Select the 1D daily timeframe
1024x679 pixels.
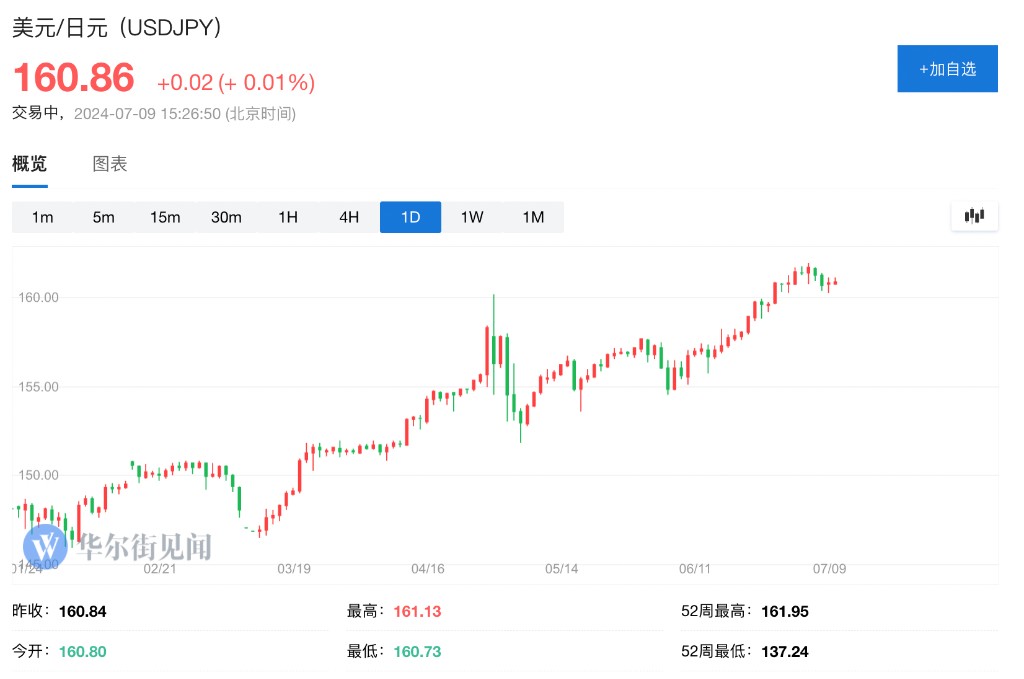(x=410, y=217)
